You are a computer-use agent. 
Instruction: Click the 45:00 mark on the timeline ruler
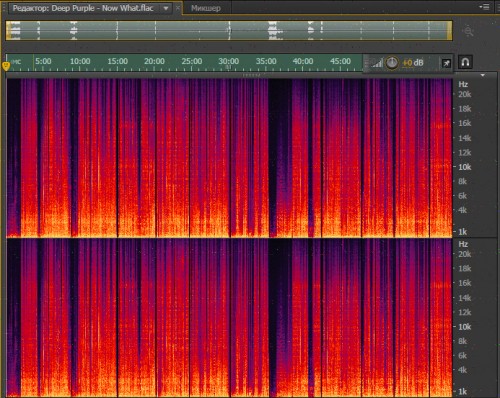pos(340,61)
